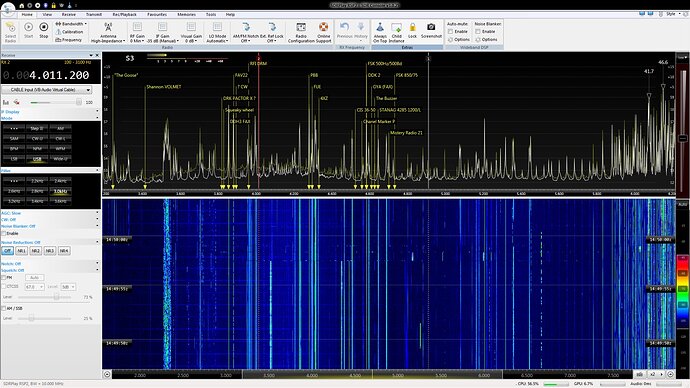Open Online Support
690x388 pixels.
[323, 32]
